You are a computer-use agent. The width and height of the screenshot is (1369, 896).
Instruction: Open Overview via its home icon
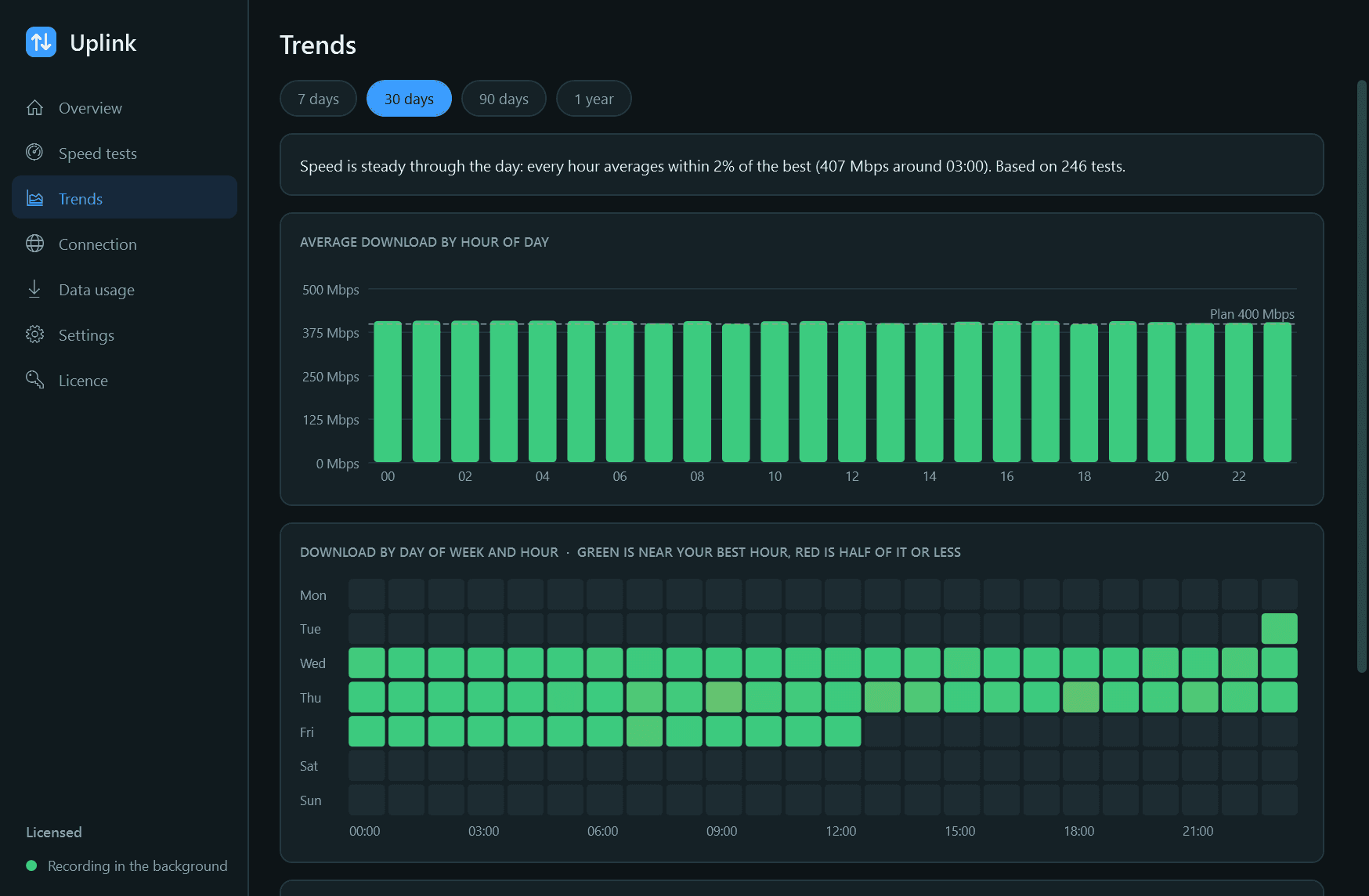click(x=34, y=107)
